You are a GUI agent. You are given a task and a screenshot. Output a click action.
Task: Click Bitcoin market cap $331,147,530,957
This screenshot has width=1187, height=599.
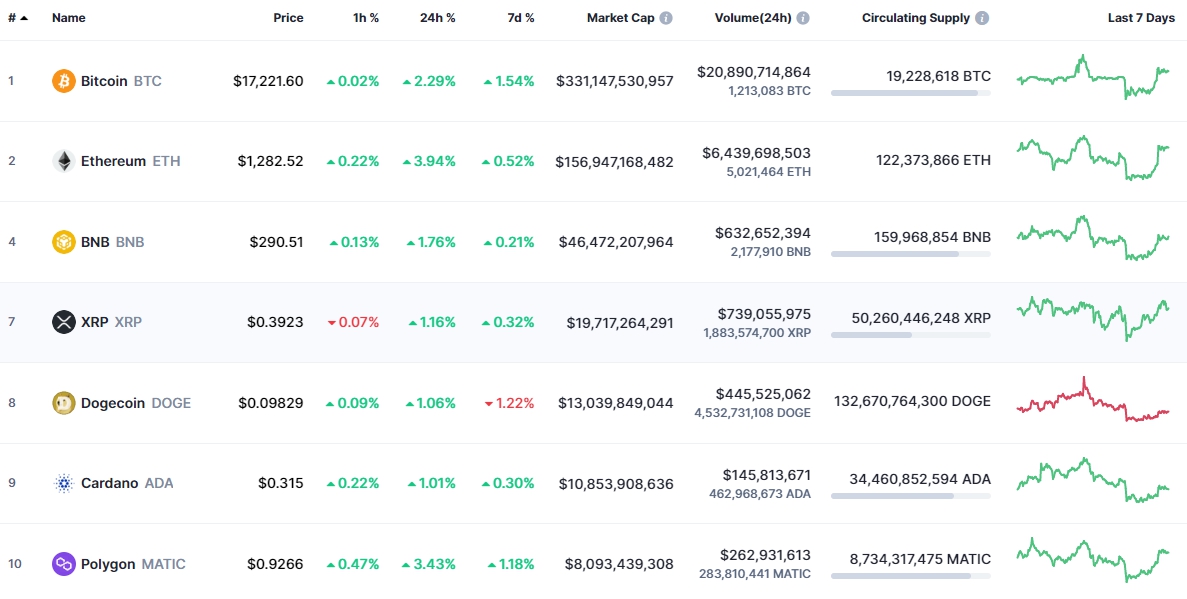point(615,81)
